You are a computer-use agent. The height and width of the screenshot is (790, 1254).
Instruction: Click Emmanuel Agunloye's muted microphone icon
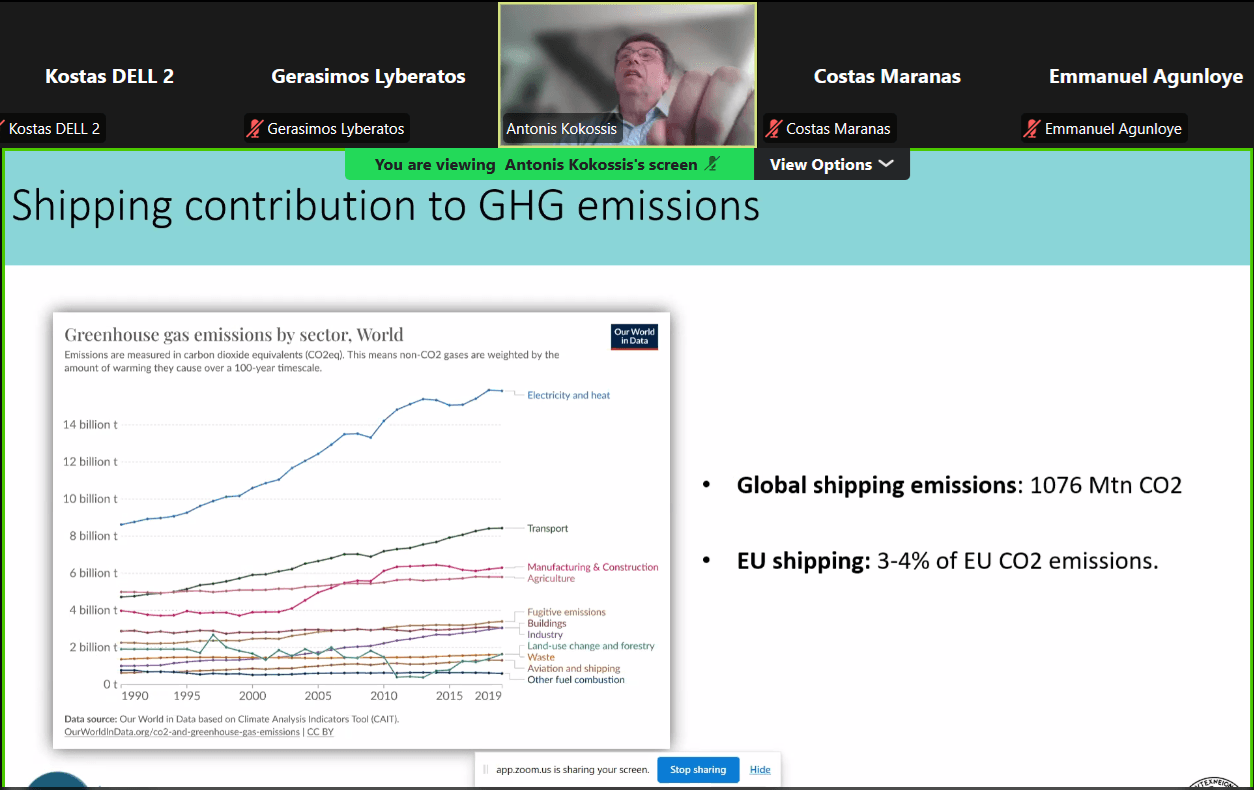[x=1032, y=128]
